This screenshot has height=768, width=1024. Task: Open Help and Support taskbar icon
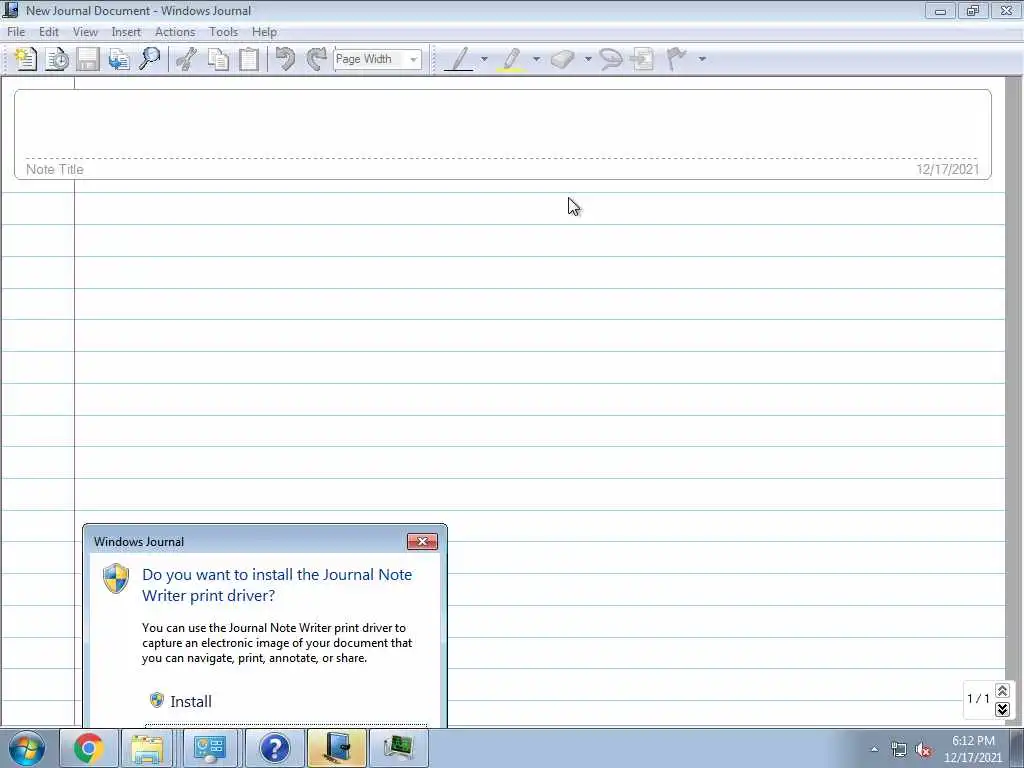coord(274,748)
